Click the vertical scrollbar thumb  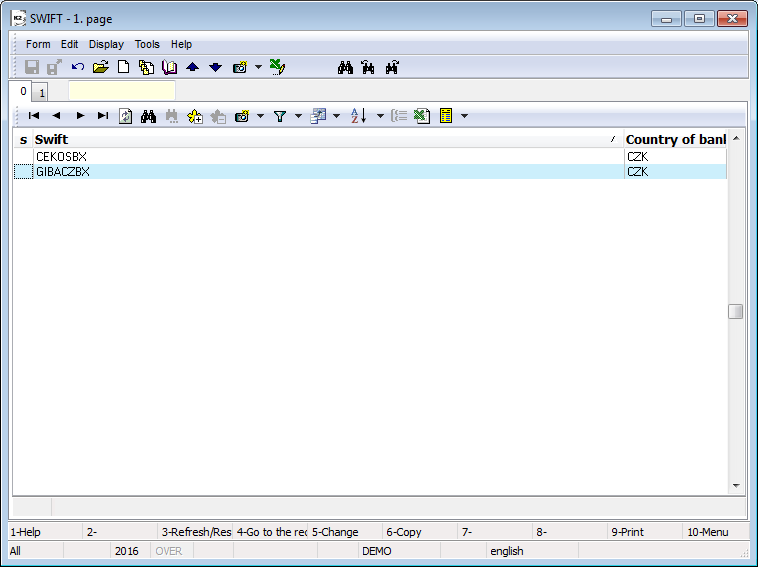pos(736,312)
